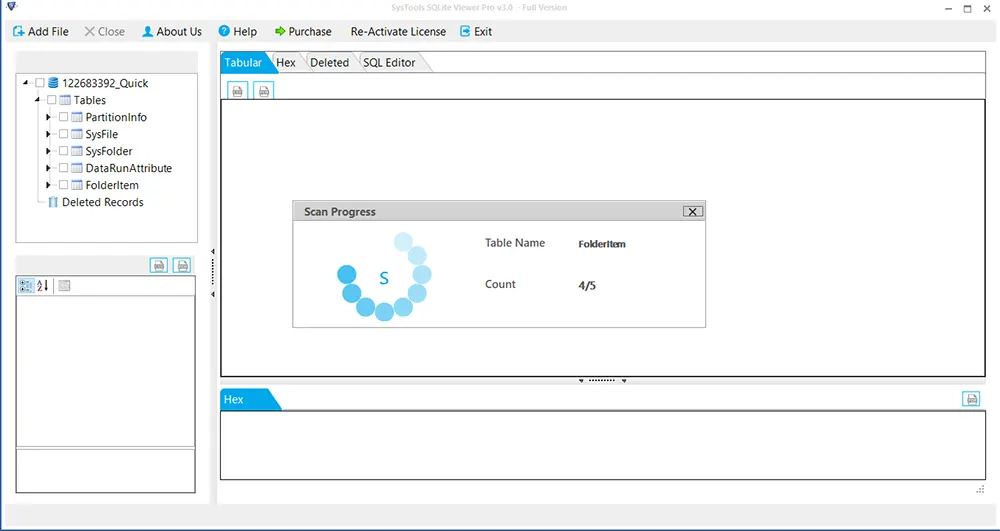
Task: Expand the PartitionInfo table node
Action: pyautogui.click(x=48, y=117)
